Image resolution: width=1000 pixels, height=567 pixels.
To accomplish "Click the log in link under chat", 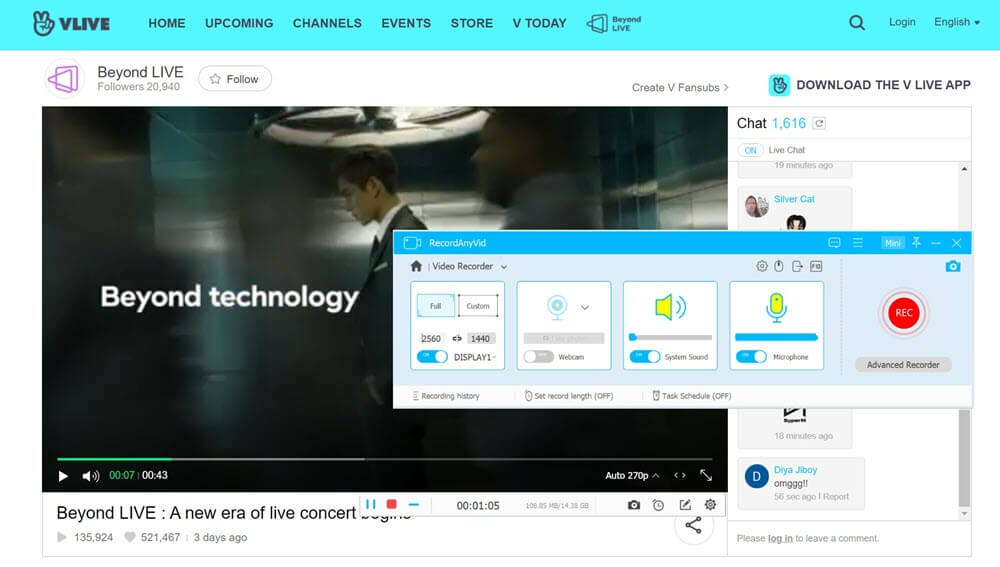I will [x=780, y=539].
